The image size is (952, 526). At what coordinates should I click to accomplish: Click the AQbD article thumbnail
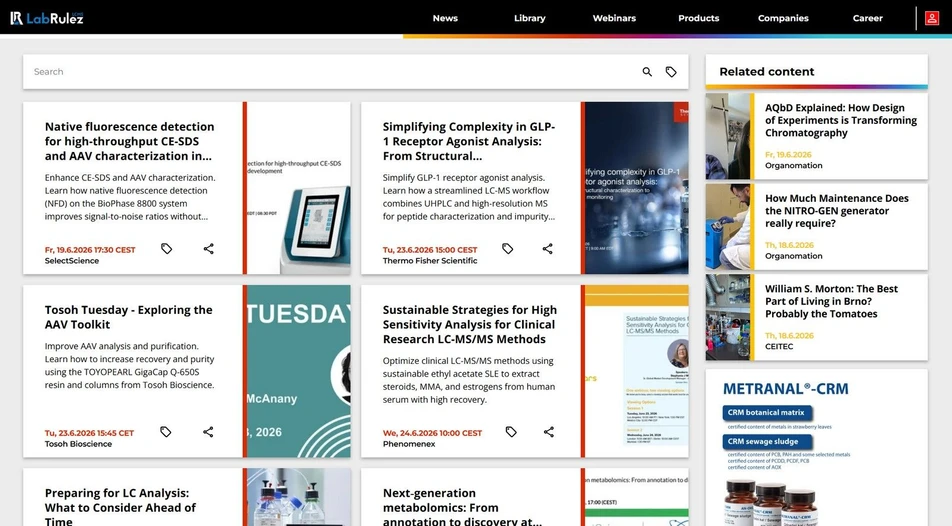tap(727, 136)
